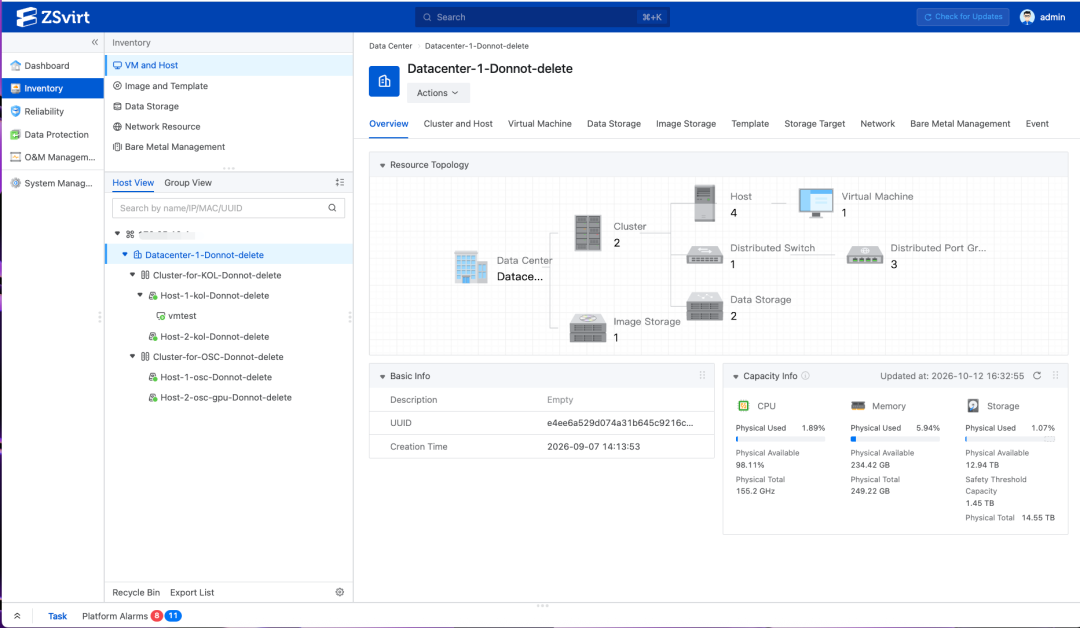Screen dimensions: 1080x628
Task: Click the Distributed Switch topology icon
Action: [x=704, y=255]
